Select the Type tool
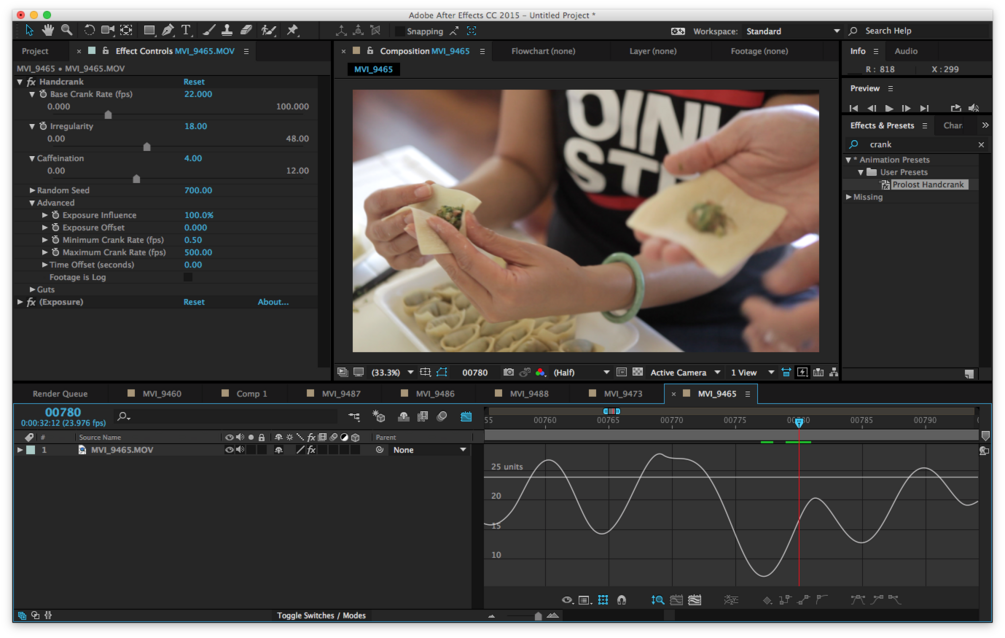 186,30
